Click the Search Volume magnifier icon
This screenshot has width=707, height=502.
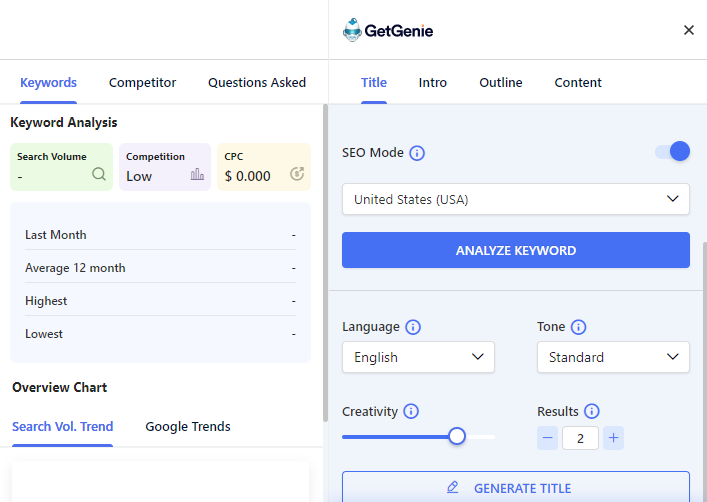click(x=99, y=174)
